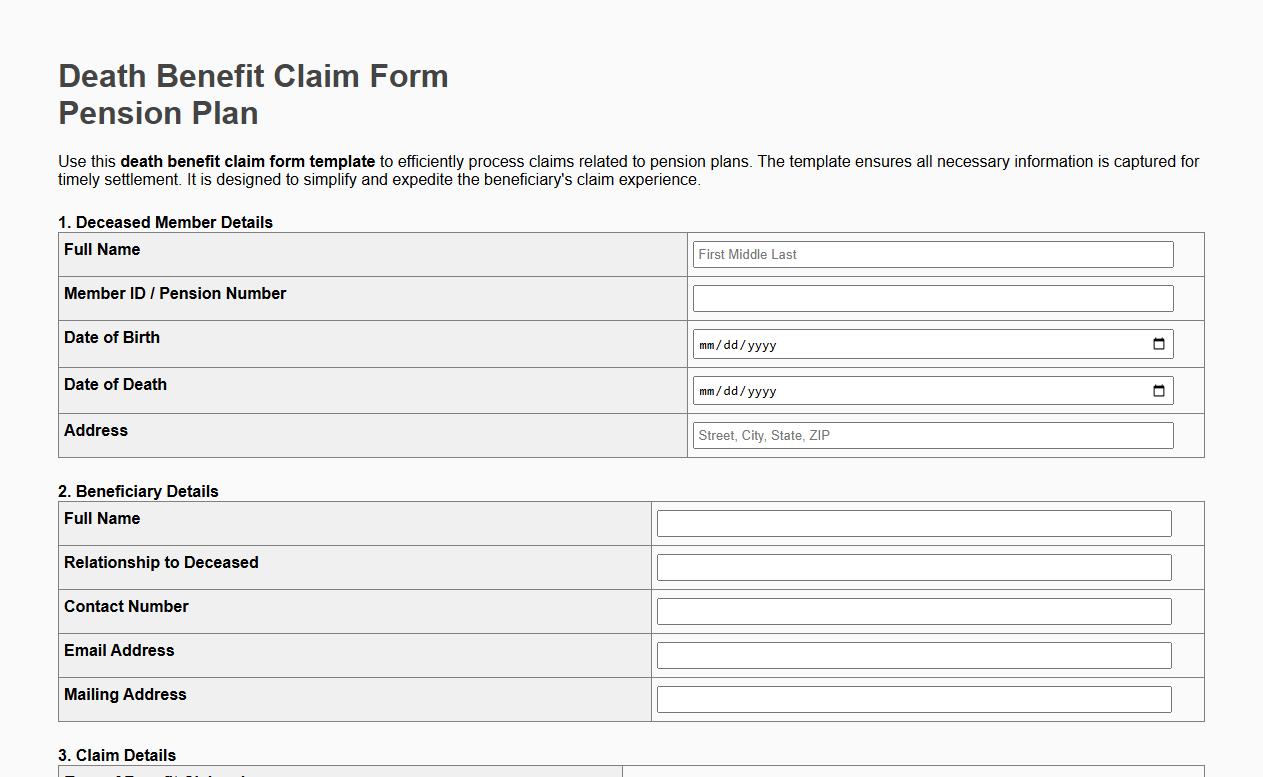Click the First Middle Last placeholder field
The width and height of the screenshot is (1263, 777).
(930, 254)
